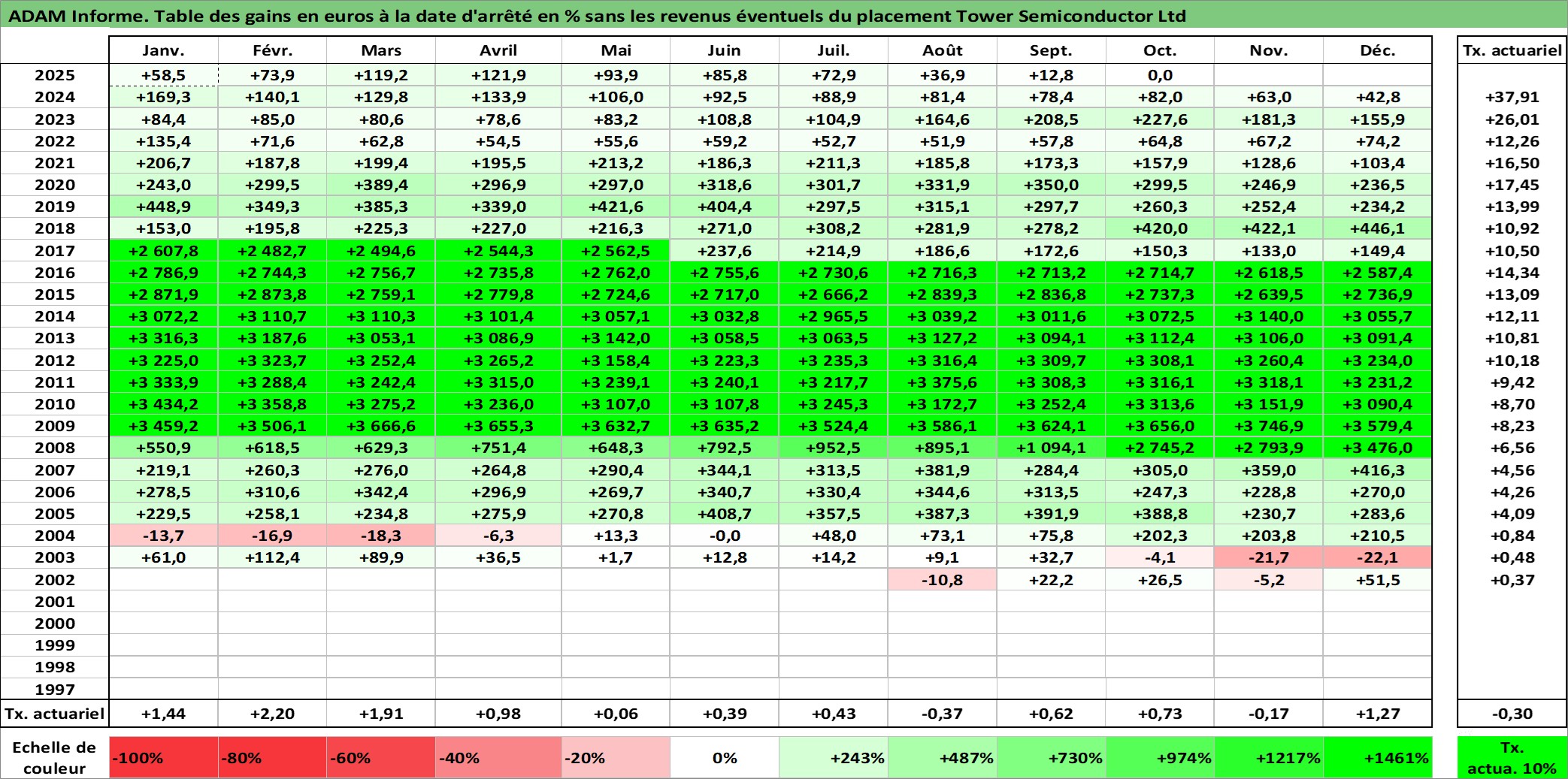Select the Août column header
The image size is (1568, 779).
point(943,50)
